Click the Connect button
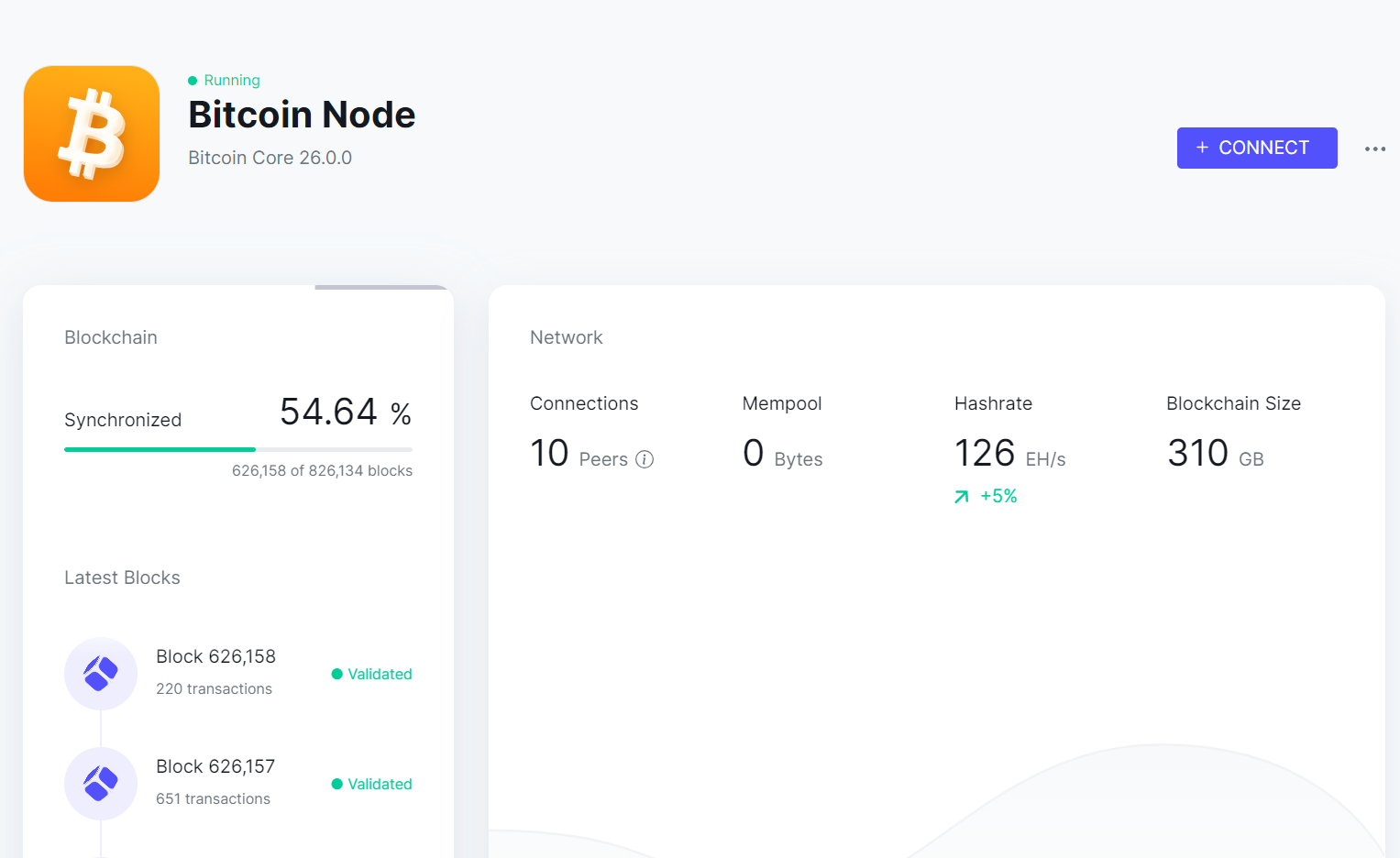1400x858 pixels. pos(1257,148)
